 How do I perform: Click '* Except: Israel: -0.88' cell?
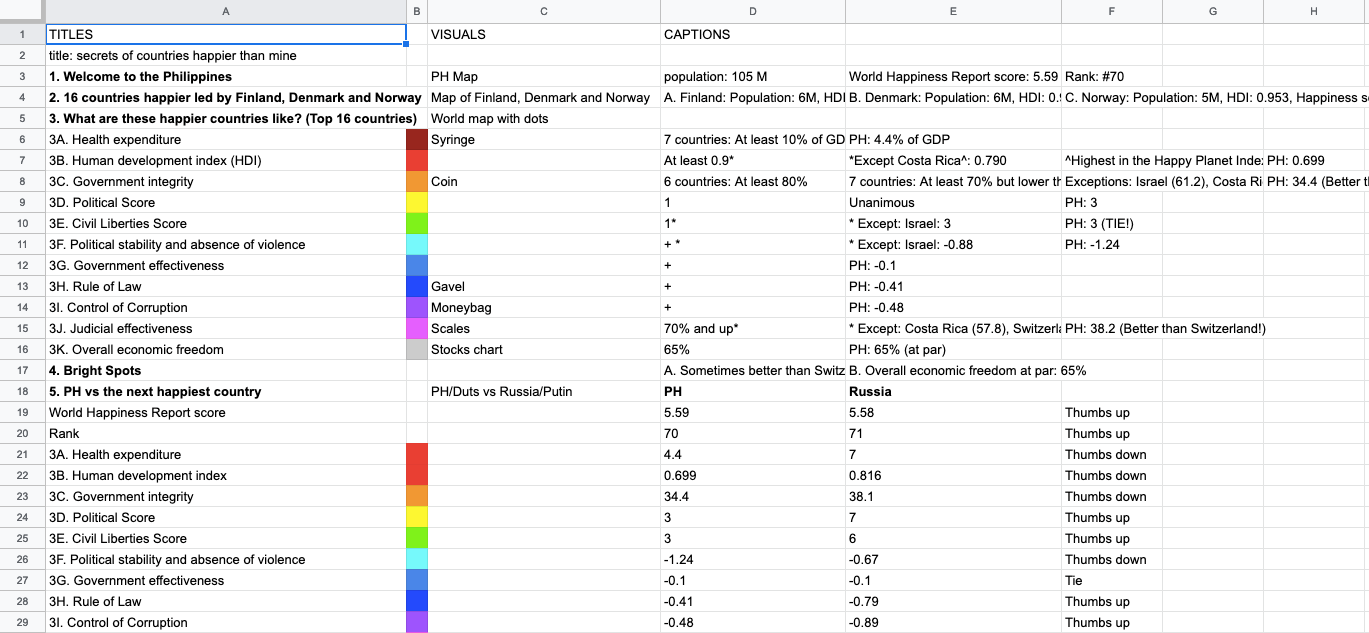953,244
